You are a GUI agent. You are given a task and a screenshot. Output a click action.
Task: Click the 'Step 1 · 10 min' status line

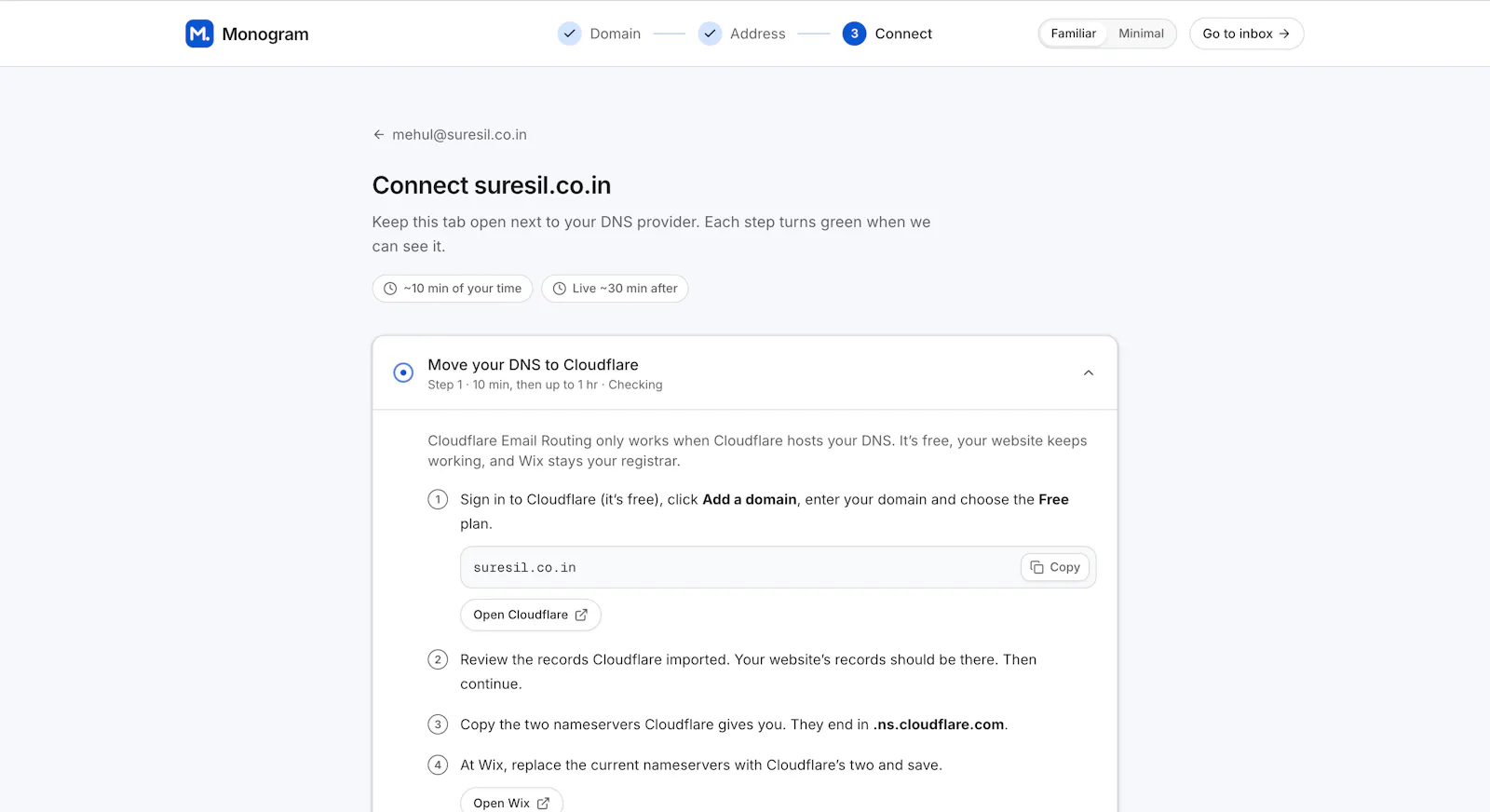(545, 385)
